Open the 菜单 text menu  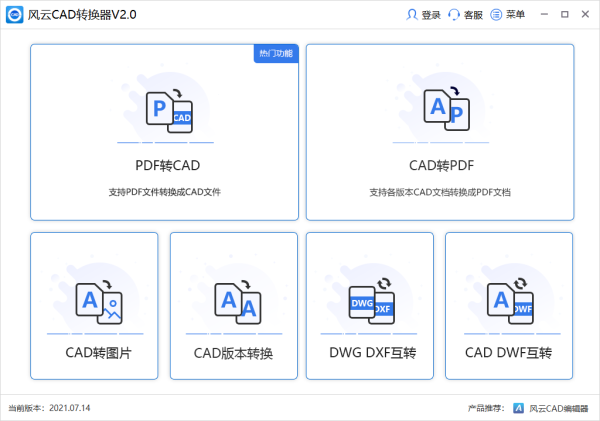(x=515, y=15)
